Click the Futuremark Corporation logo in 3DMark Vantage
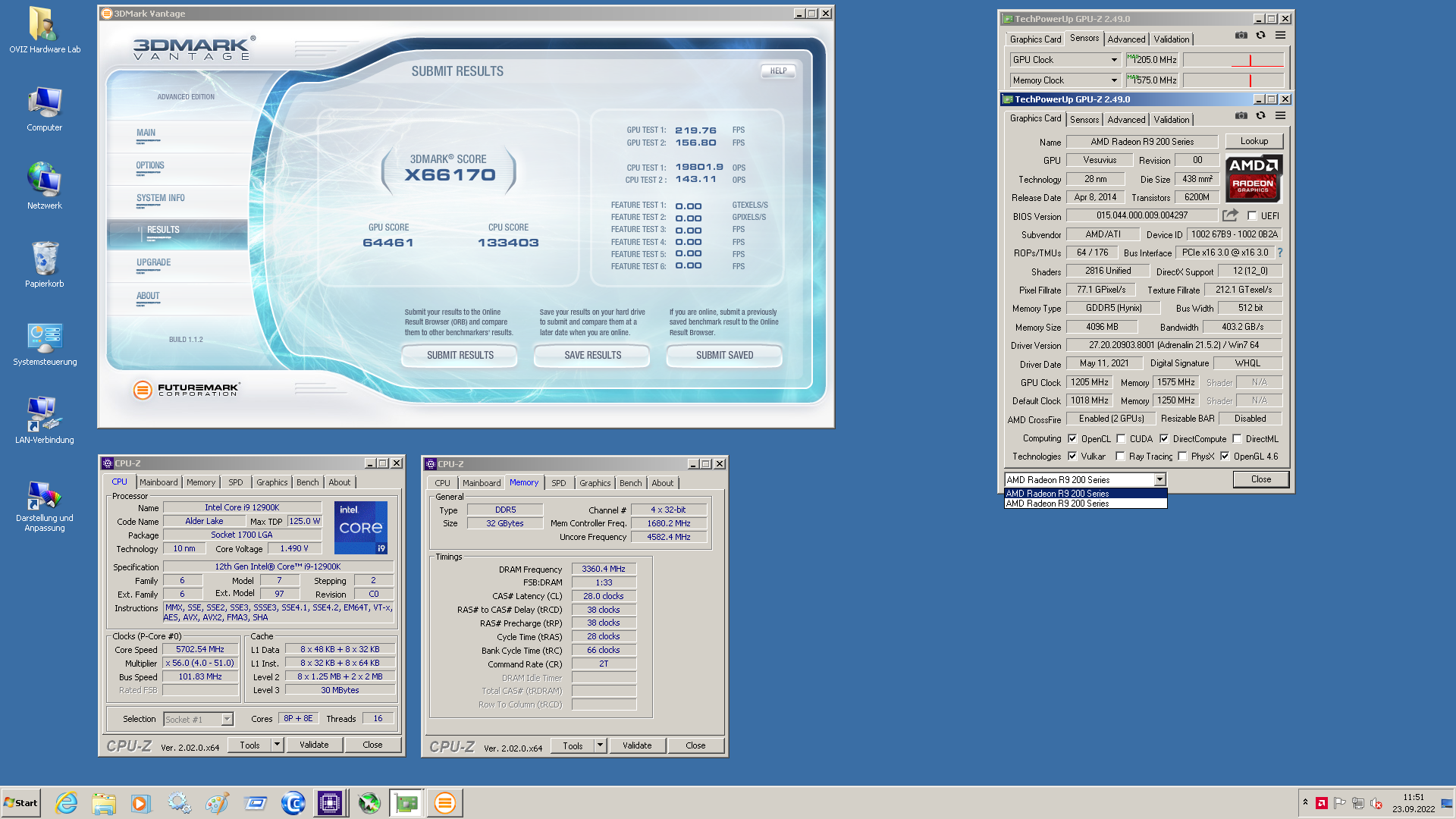This screenshot has width=1456, height=819. 187,390
